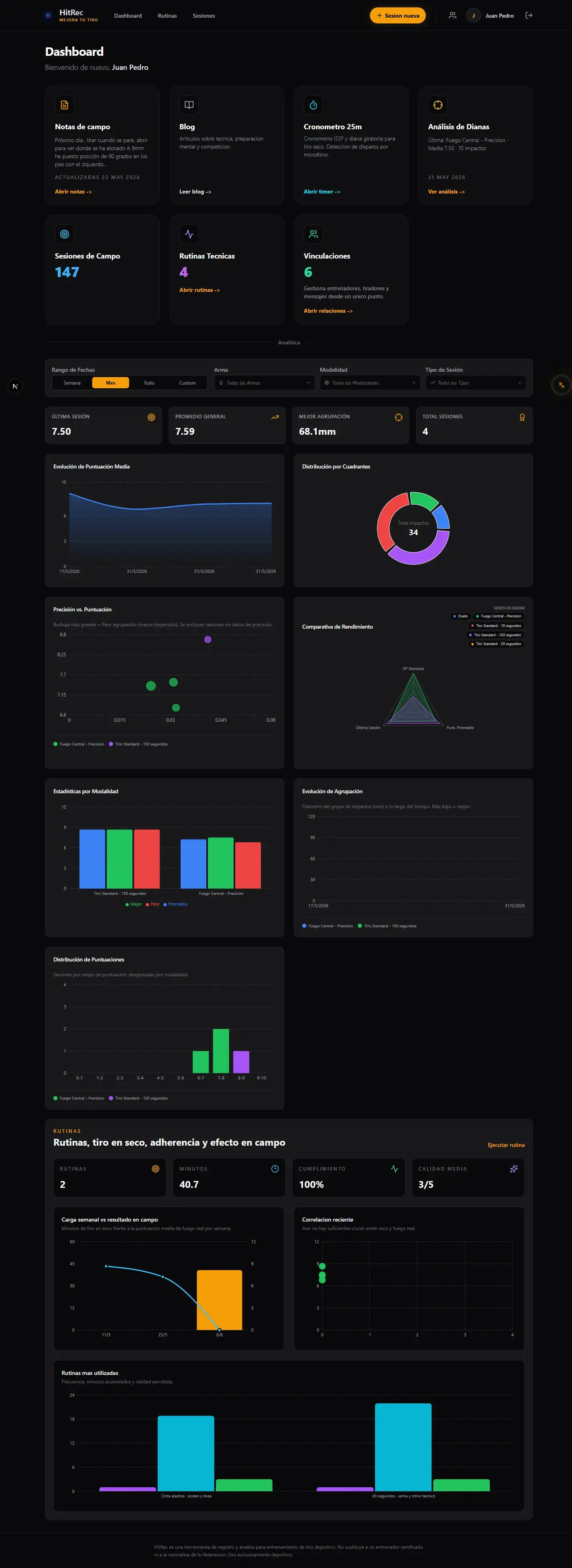This screenshot has width=572, height=1568.
Task: Click the Juan Pedro avatar circle
Action: pos(473,16)
